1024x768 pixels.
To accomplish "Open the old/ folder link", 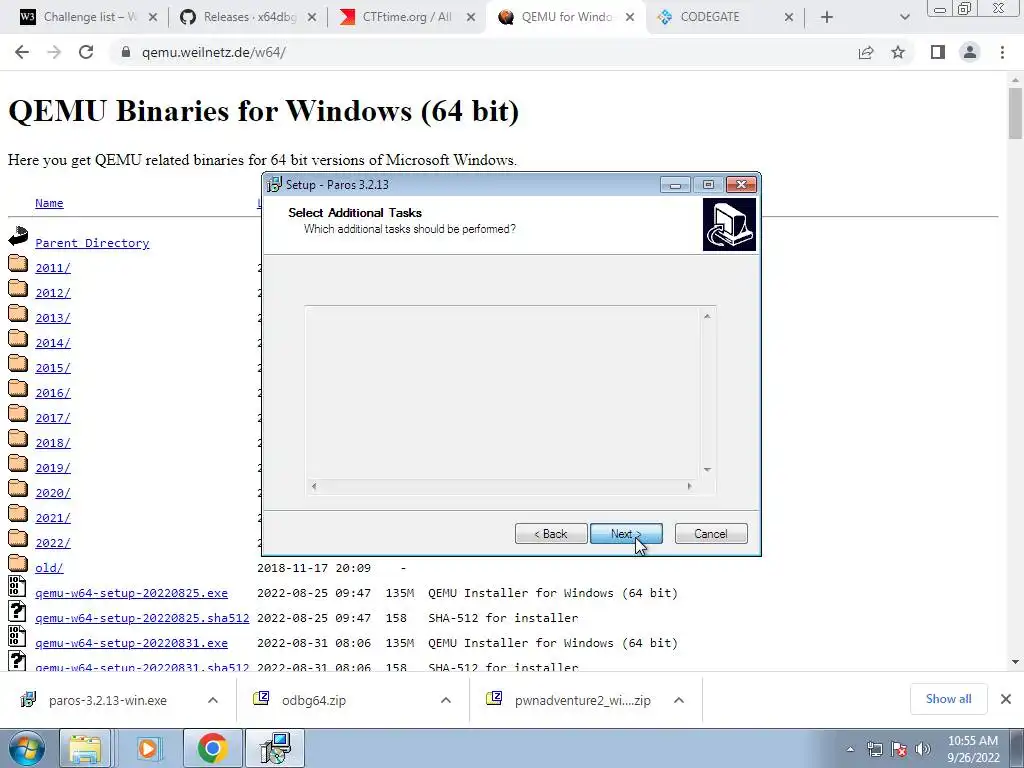I will (x=49, y=568).
